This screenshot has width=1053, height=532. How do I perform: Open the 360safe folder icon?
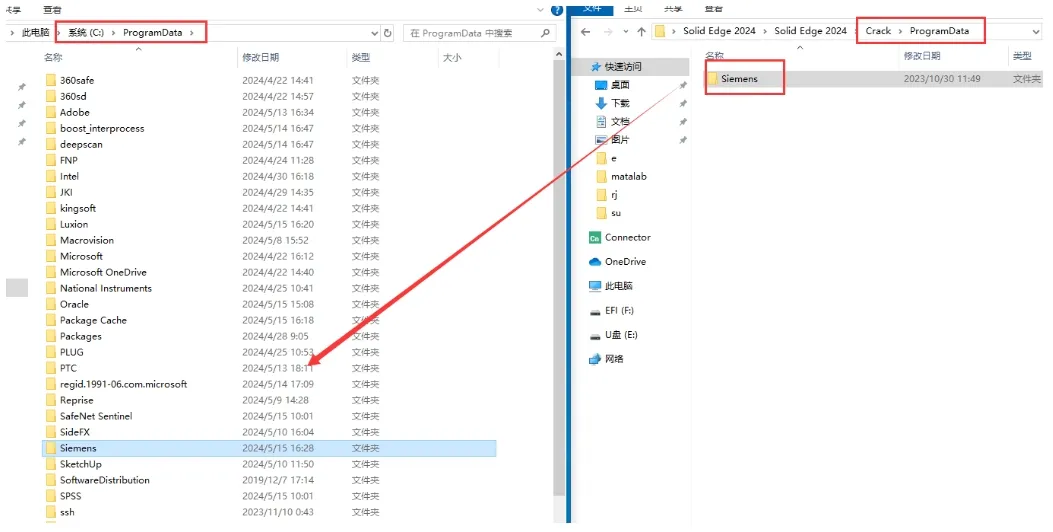click(x=51, y=80)
